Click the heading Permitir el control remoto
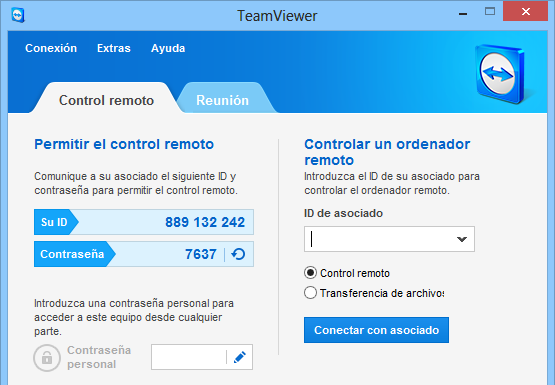Viewport: 555px width, 385px height. point(124,144)
